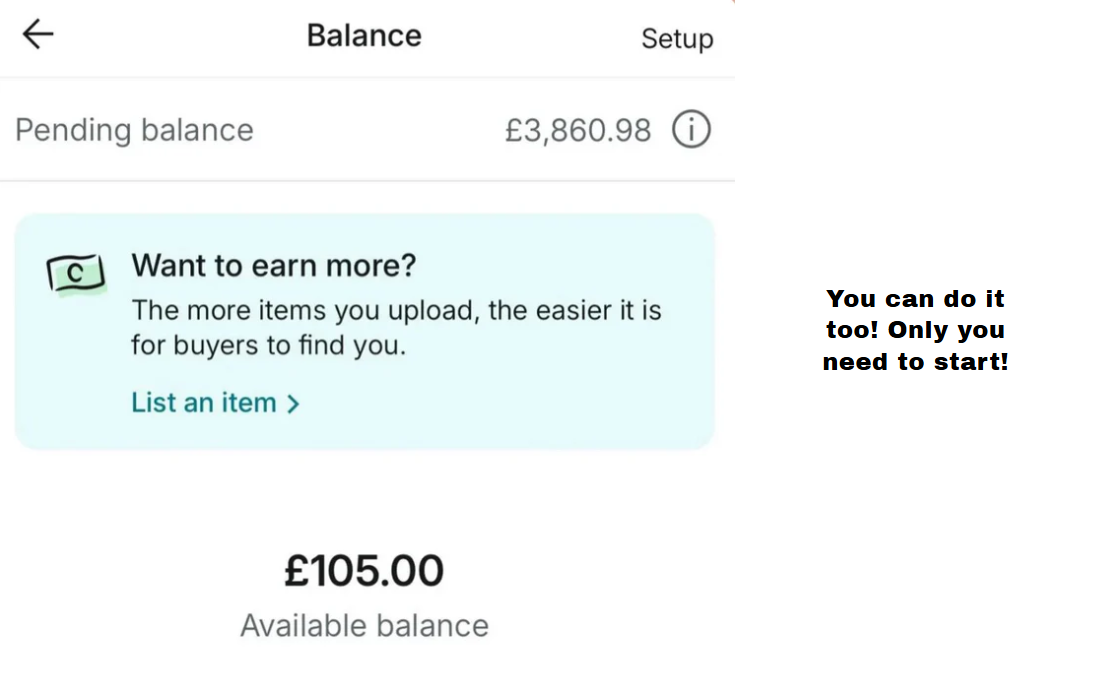The height and width of the screenshot is (691, 1096).
Task: Click the £105.00 available amount
Action: (x=364, y=571)
